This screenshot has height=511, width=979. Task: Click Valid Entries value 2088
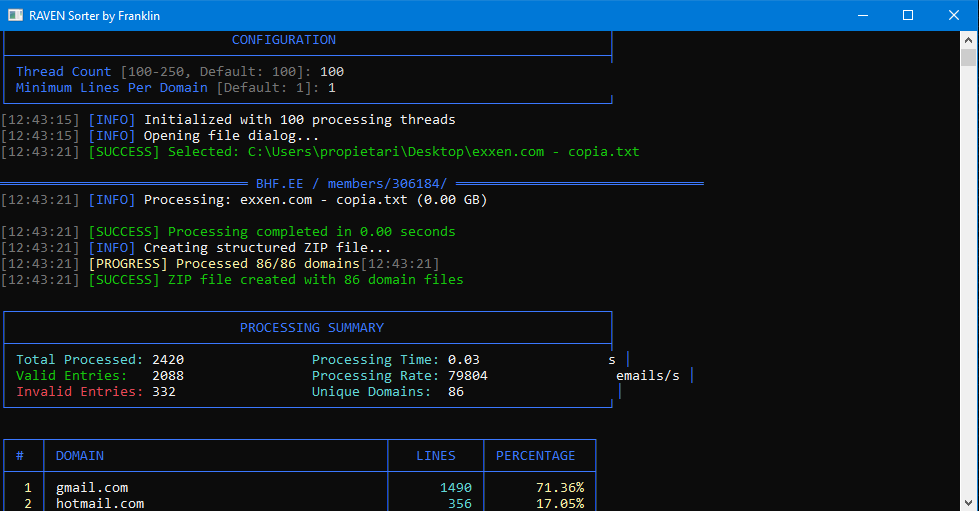tap(168, 375)
